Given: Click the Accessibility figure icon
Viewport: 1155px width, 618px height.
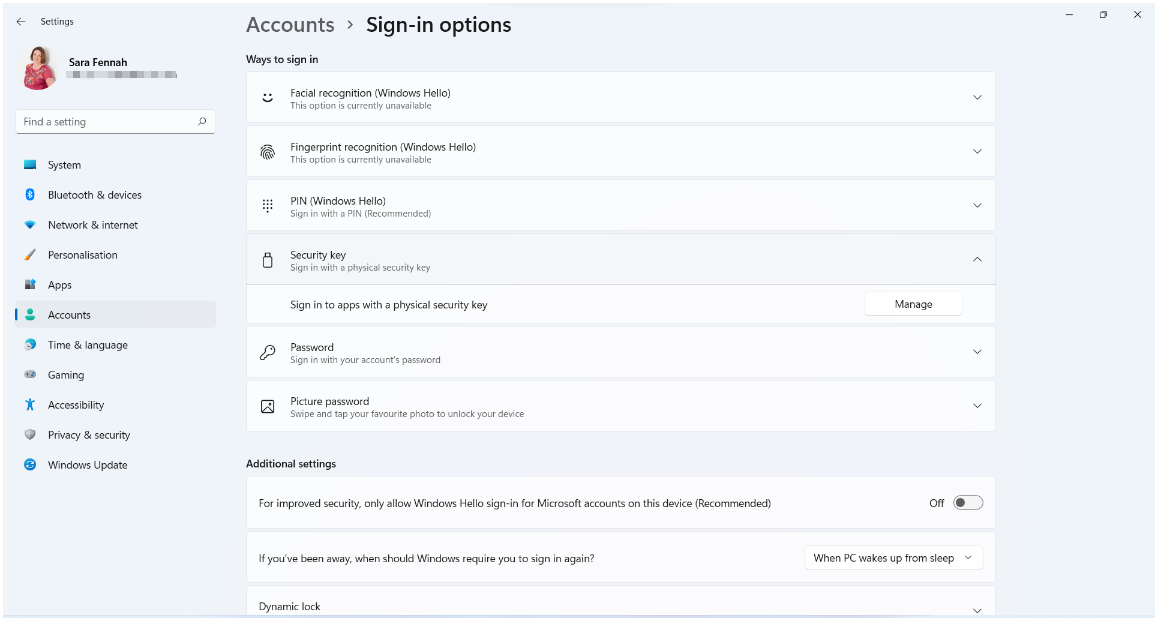Looking at the screenshot, I should tap(30, 405).
